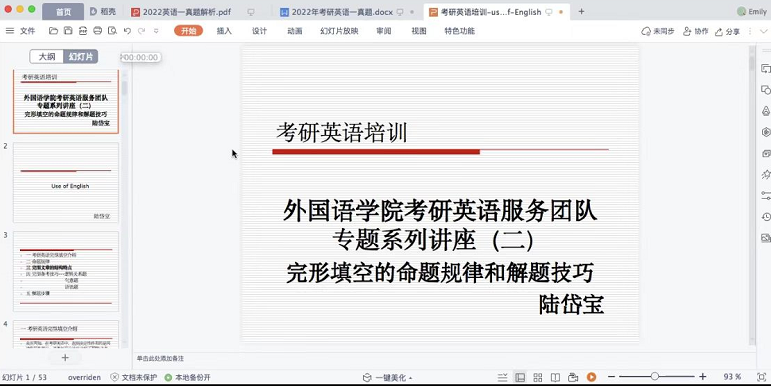Viewport: 771px width, 386px height.
Task: Switch to slide sorter grid view icon
Action: [538, 377]
